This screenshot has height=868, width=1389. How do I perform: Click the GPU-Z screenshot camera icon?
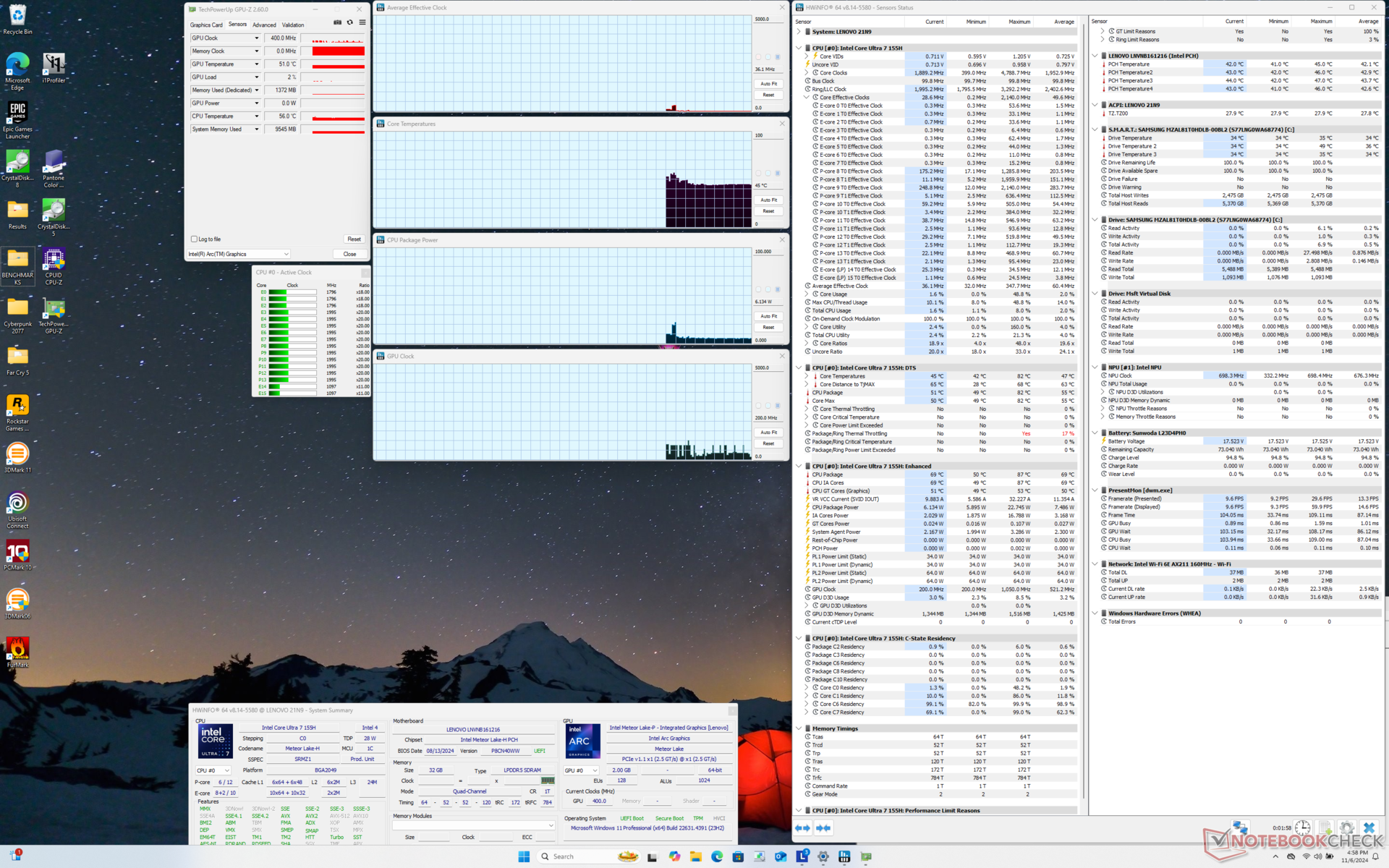click(x=337, y=23)
